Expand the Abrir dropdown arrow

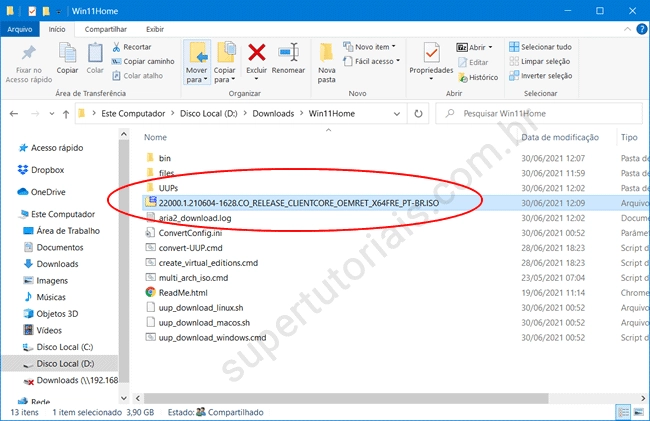pyautogui.click(x=490, y=47)
